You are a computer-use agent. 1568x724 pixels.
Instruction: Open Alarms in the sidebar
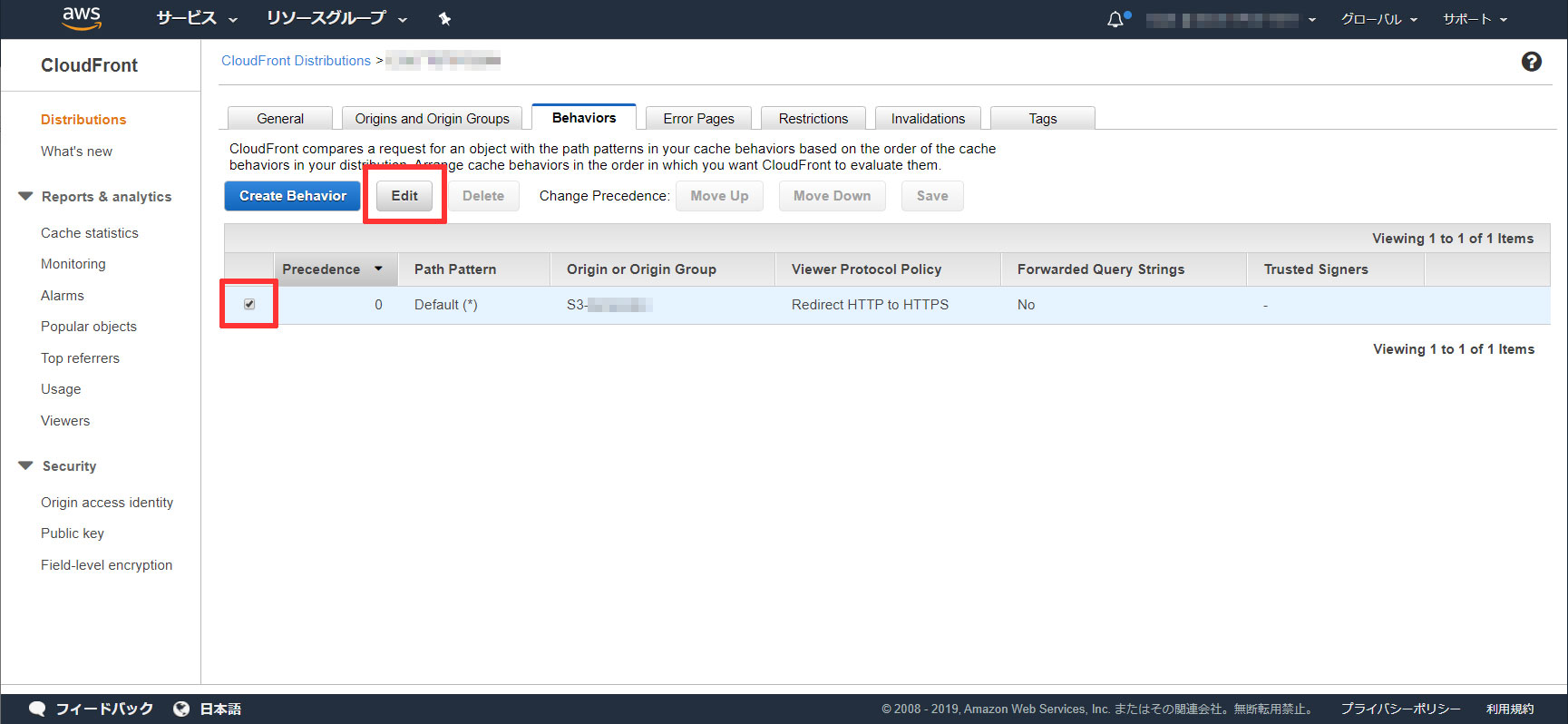click(x=63, y=296)
